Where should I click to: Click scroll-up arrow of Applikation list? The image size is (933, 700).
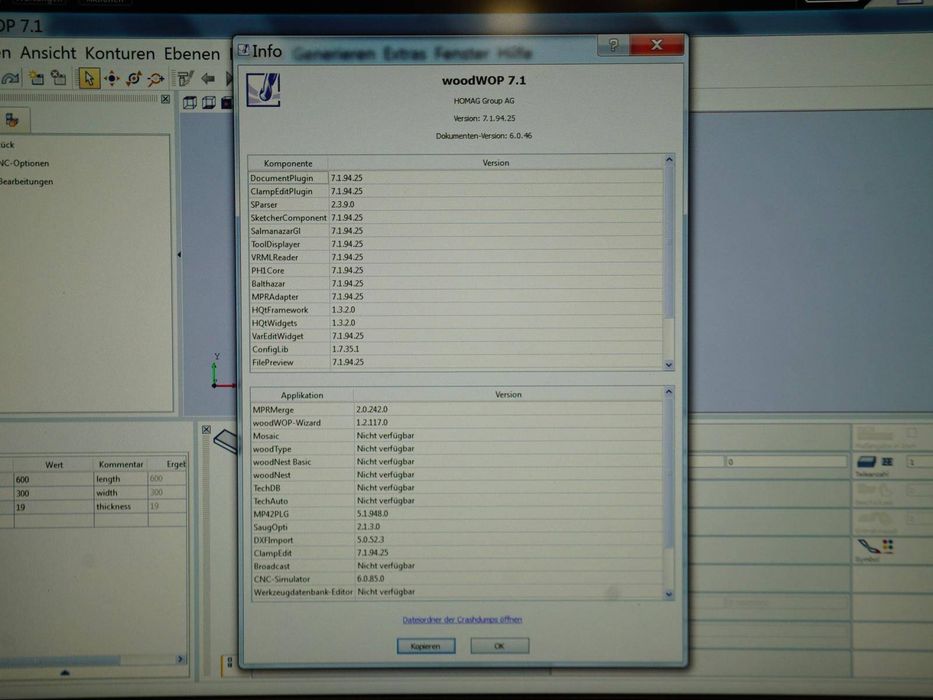(x=669, y=392)
